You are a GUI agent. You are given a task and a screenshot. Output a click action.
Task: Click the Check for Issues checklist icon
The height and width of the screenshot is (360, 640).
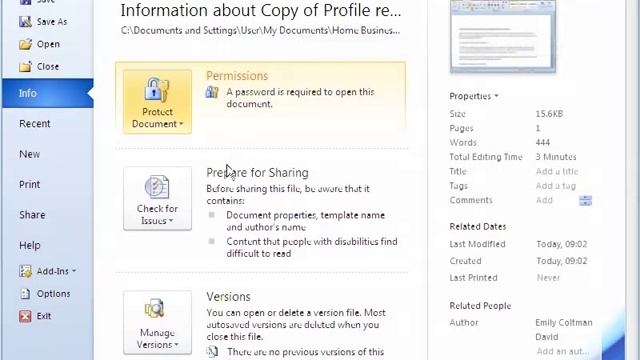[x=157, y=187]
